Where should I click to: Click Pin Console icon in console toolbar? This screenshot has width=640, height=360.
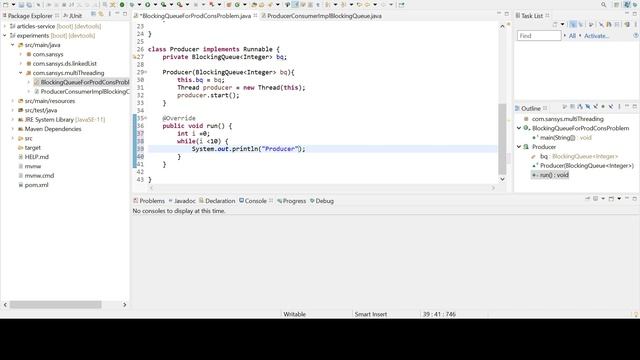pyautogui.click(x=588, y=199)
